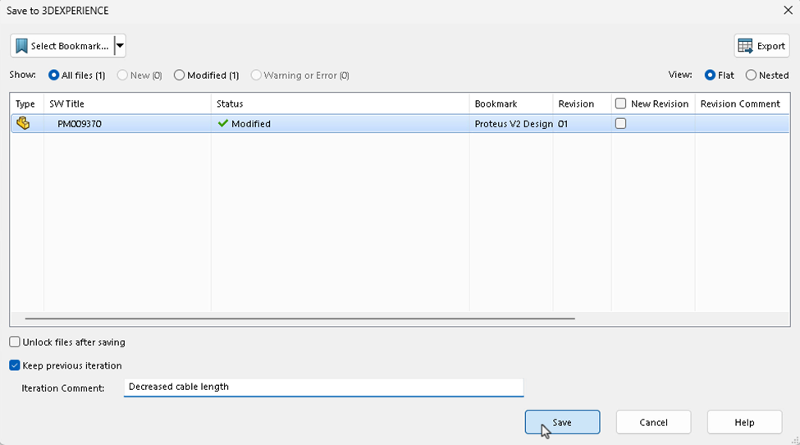This screenshot has height=445, width=800.
Task: Click the Modified status text in PM009370 row
Action: point(251,123)
